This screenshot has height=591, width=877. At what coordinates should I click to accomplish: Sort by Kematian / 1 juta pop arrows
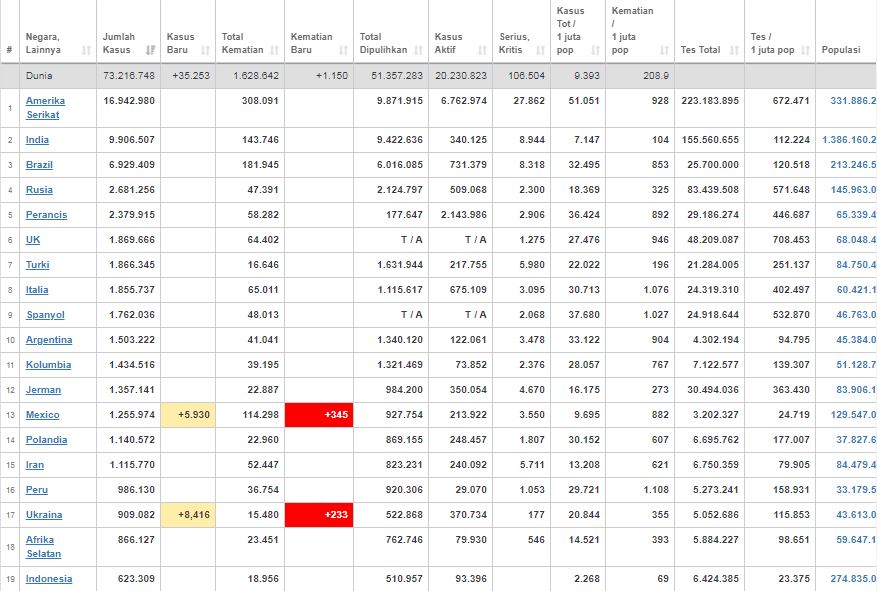[665, 50]
